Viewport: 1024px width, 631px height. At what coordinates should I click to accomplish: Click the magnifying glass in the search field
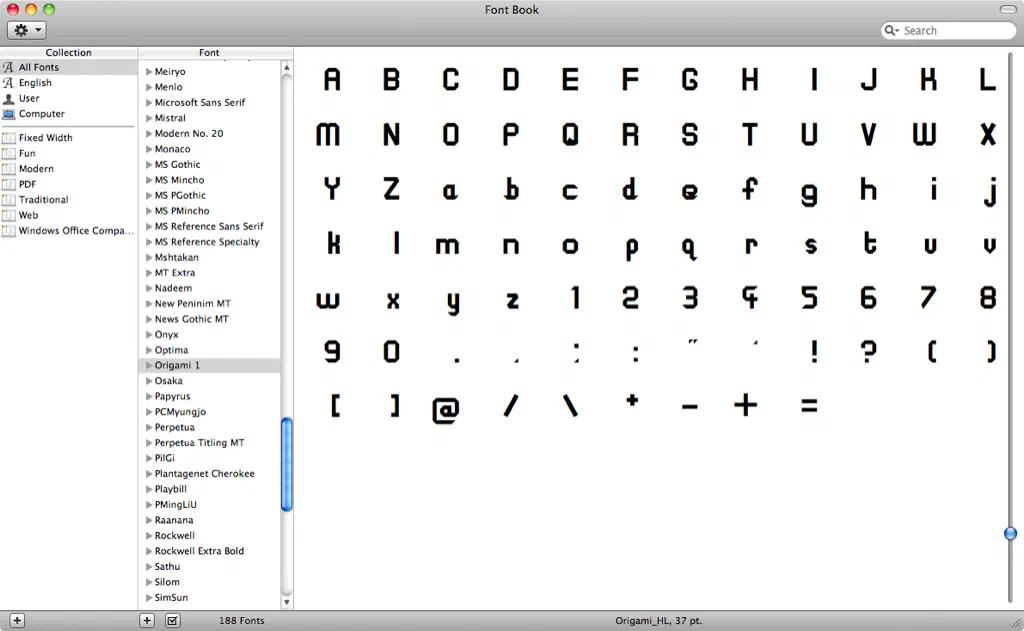click(x=891, y=31)
